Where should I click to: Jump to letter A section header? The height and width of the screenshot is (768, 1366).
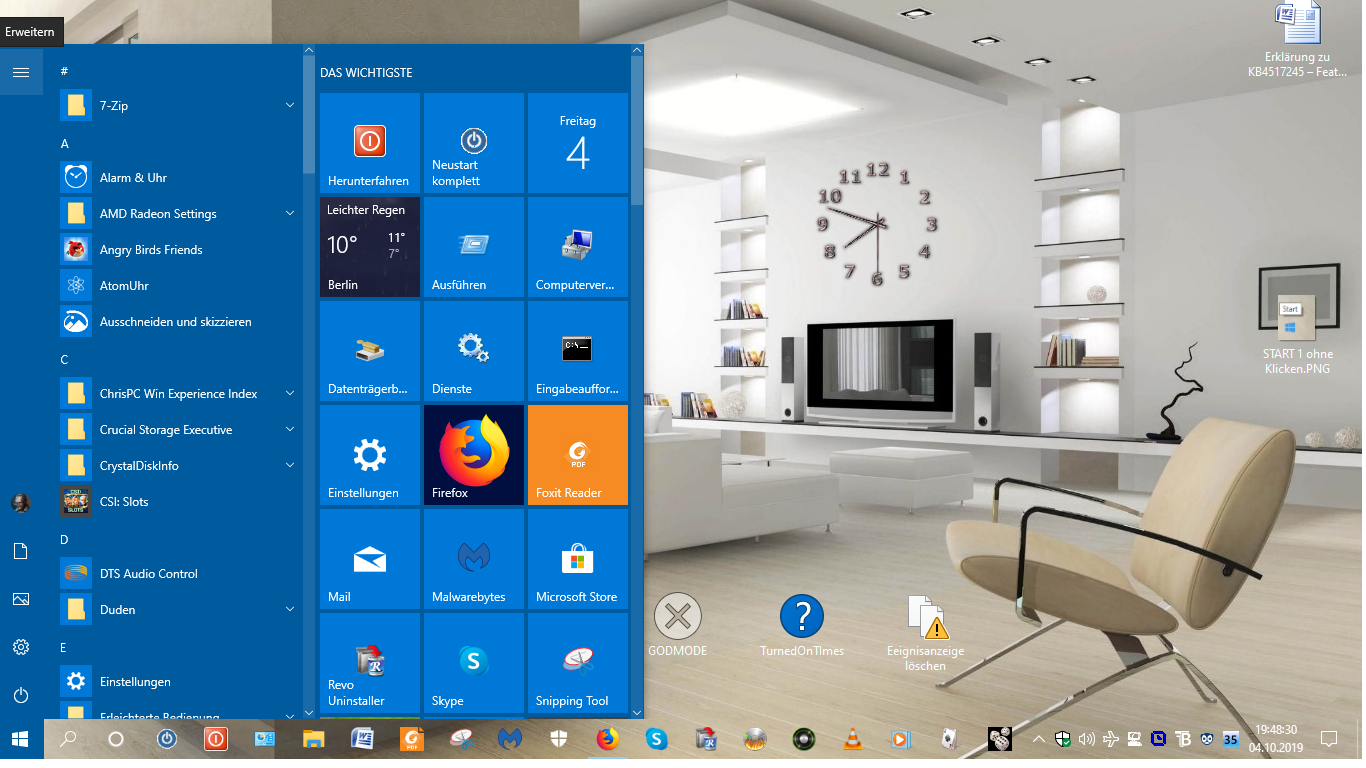coord(65,143)
